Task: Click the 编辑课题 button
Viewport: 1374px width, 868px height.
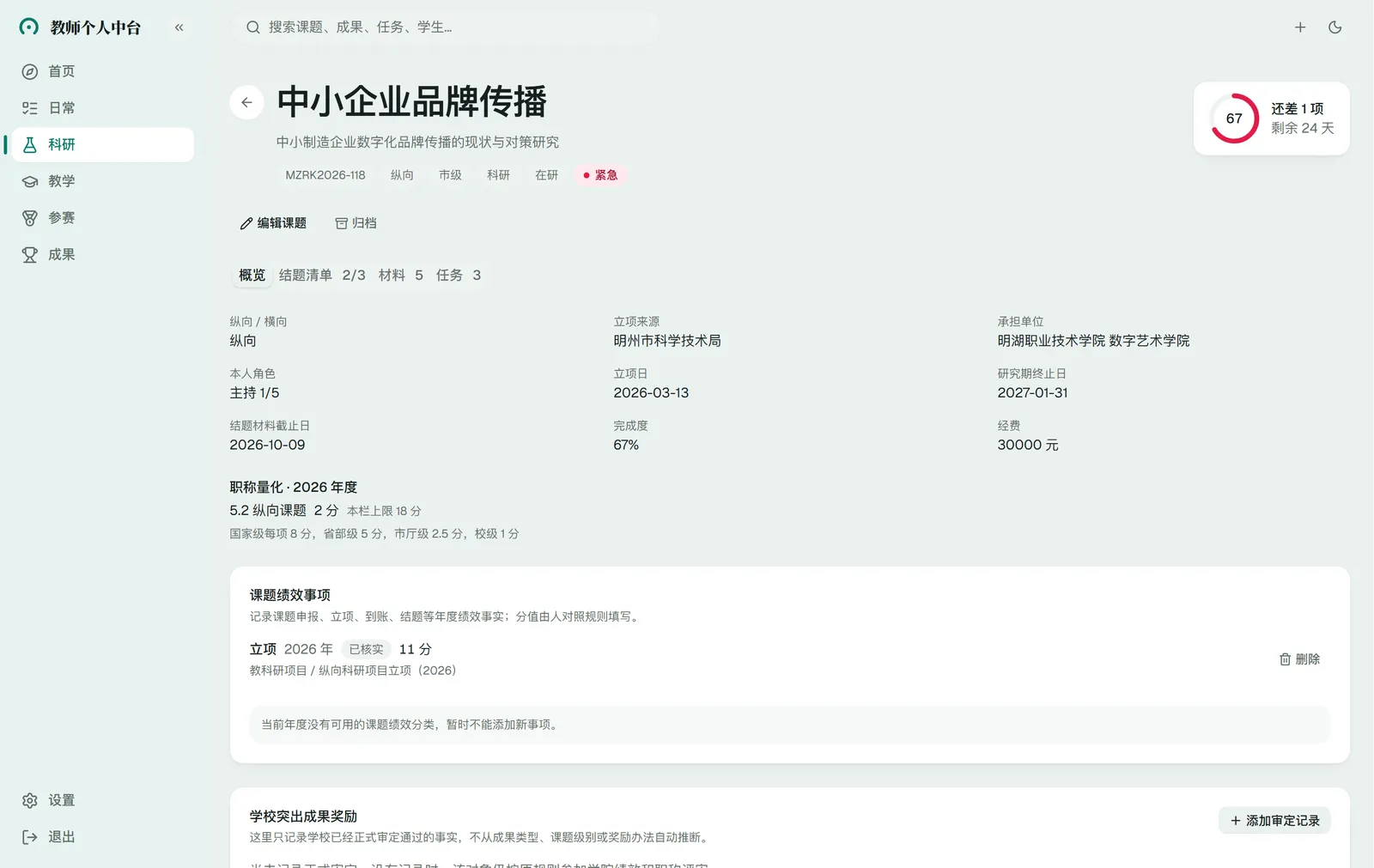Action: point(273,223)
